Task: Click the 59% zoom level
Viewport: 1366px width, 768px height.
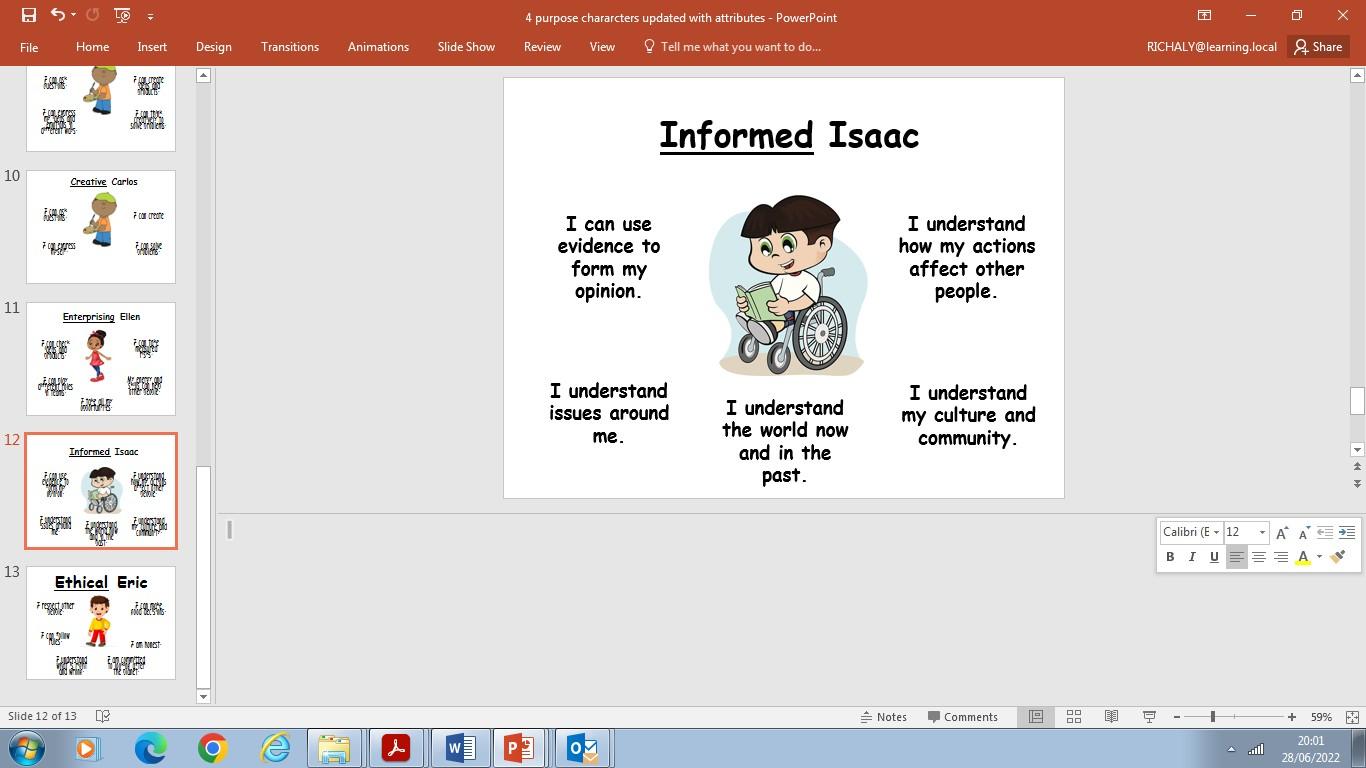Action: 1321,717
